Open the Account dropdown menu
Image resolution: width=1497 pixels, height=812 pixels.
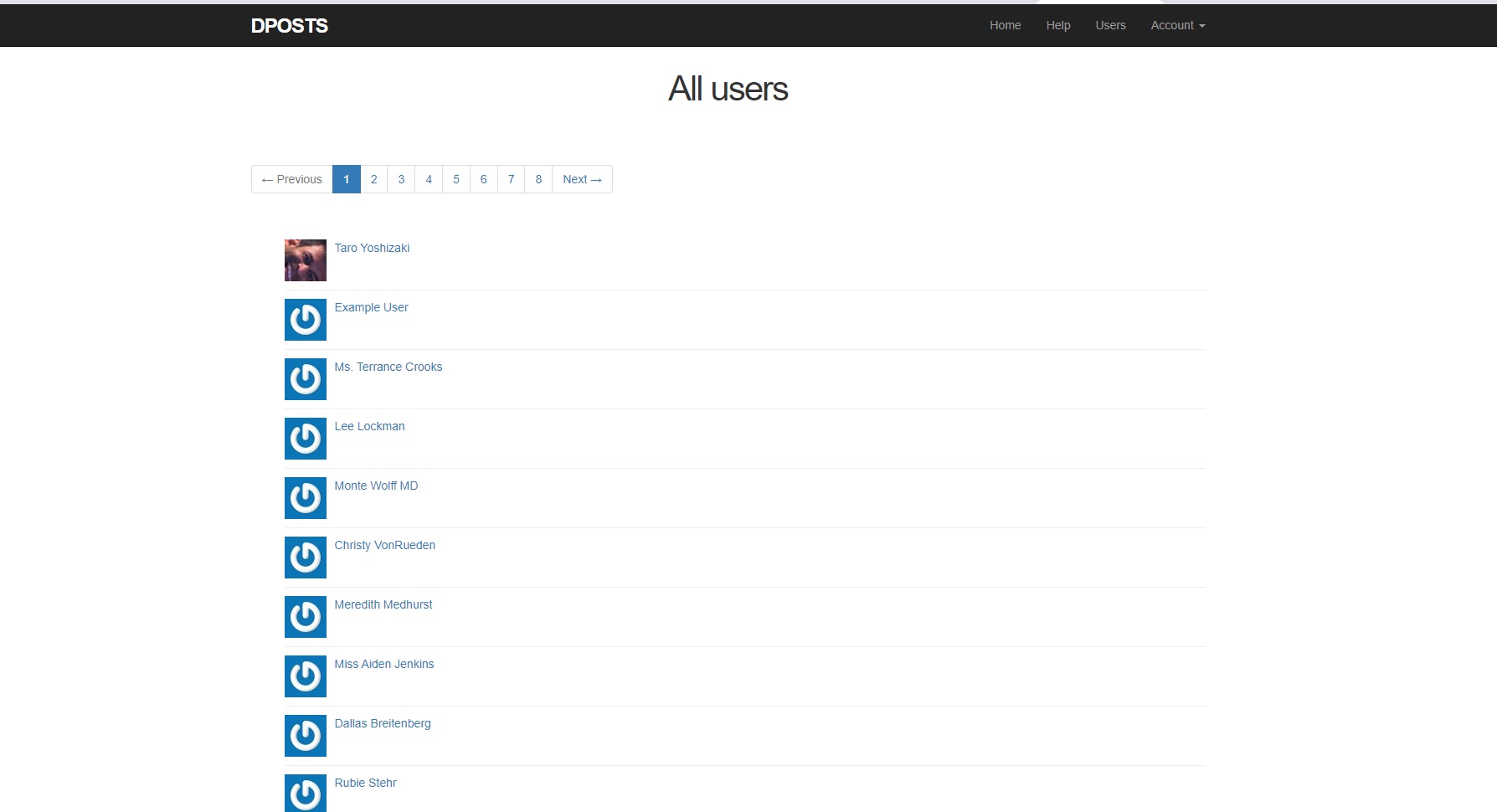[1177, 25]
